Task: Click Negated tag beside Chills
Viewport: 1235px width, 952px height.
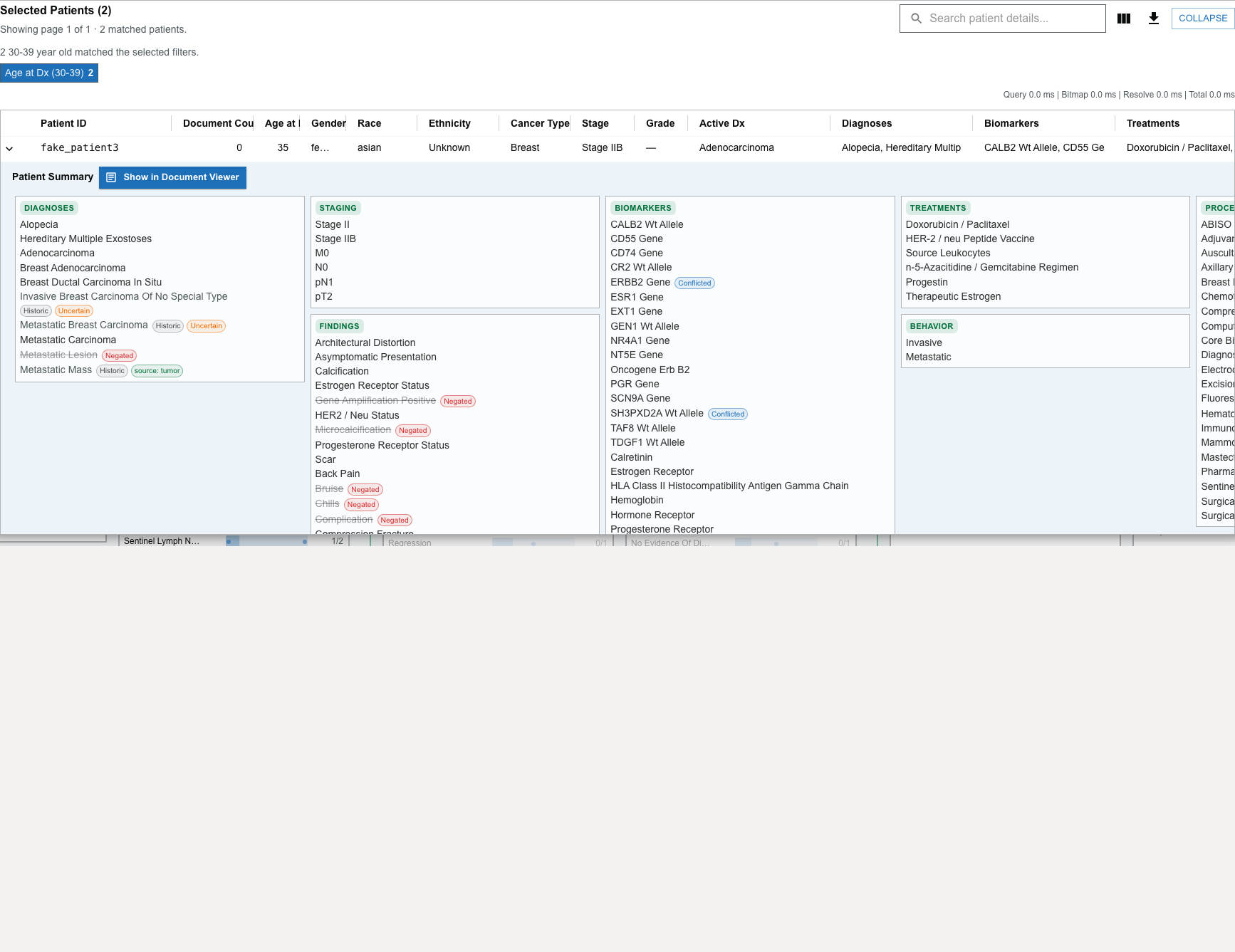Action: pyautogui.click(x=362, y=505)
